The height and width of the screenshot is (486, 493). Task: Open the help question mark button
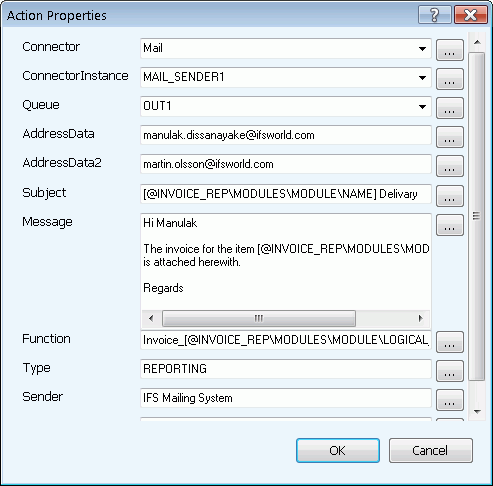click(x=434, y=15)
